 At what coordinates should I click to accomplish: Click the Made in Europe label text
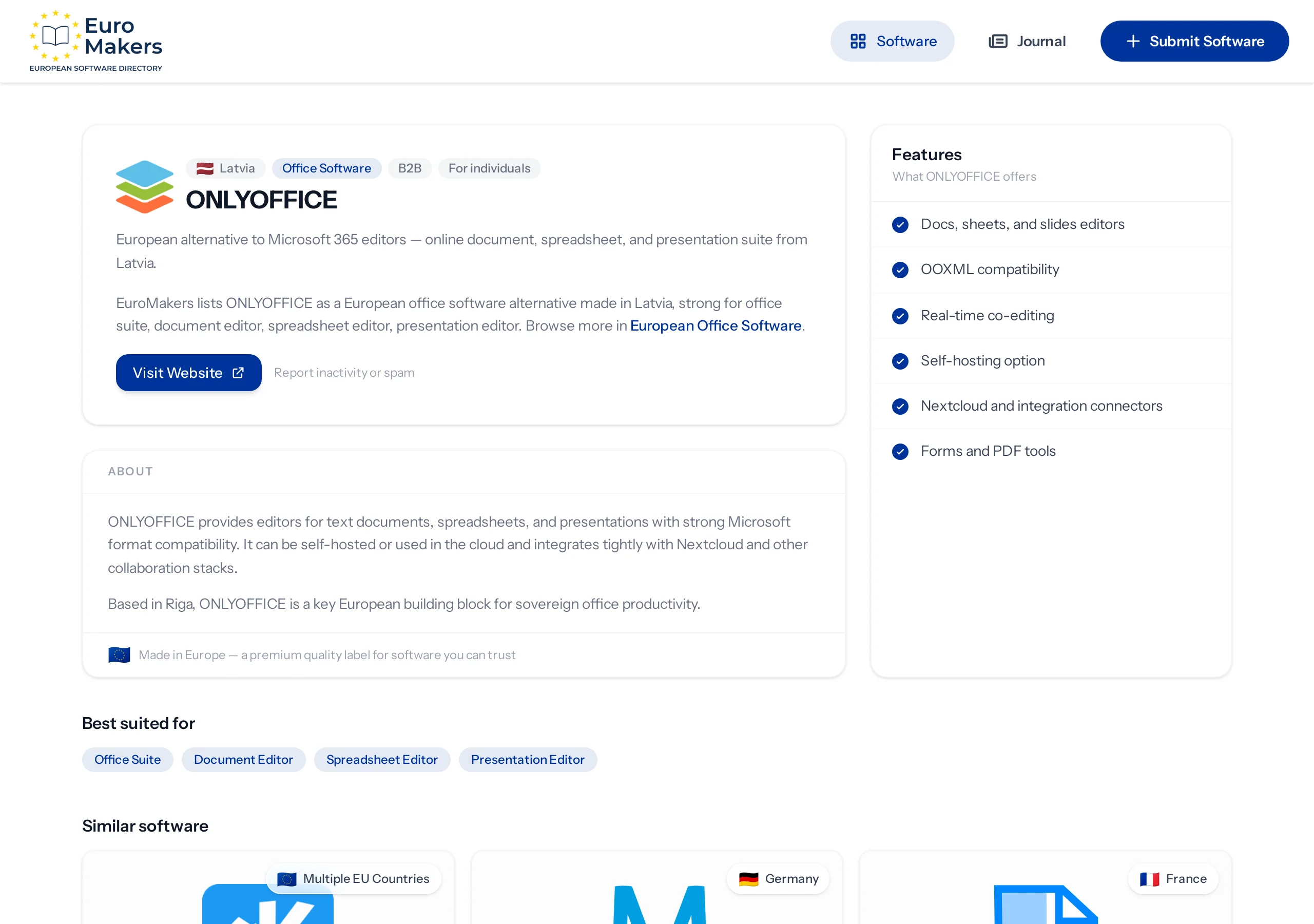click(x=327, y=655)
